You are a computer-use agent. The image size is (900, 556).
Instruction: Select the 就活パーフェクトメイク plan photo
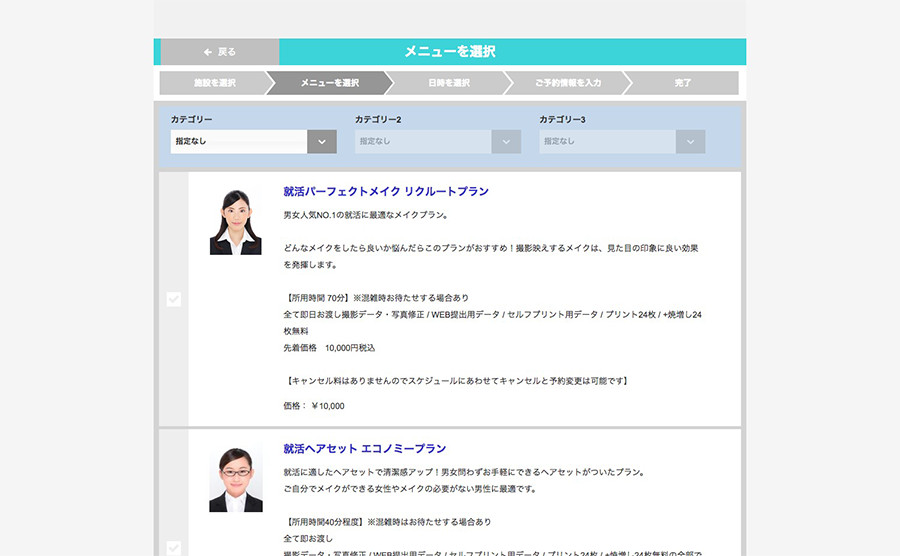point(235,222)
